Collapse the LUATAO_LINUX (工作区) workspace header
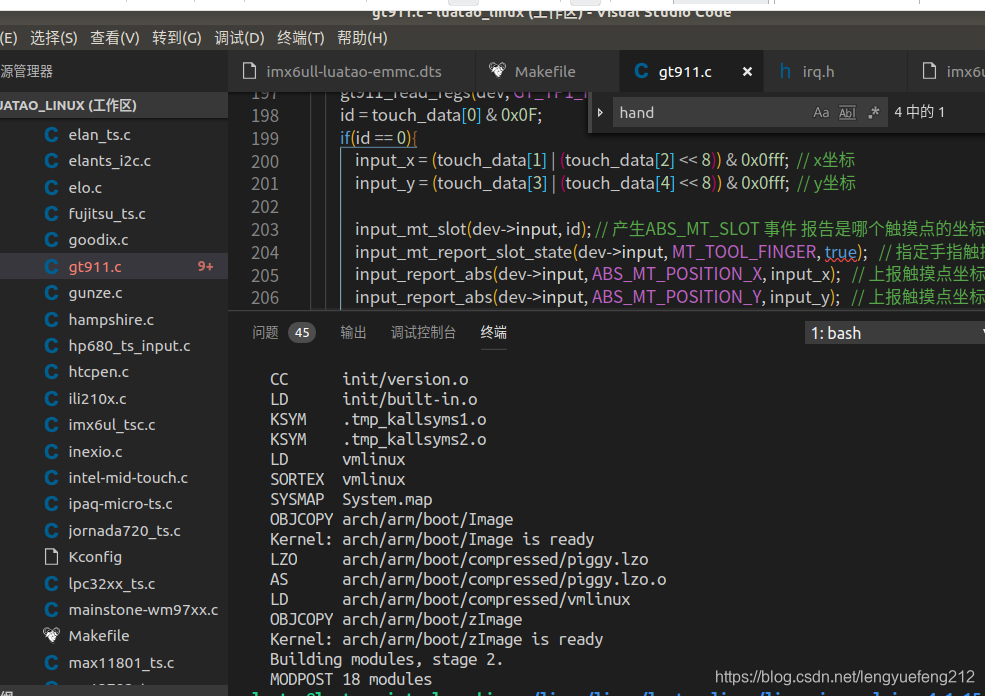The image size is (985, 696). click(114, 106)
